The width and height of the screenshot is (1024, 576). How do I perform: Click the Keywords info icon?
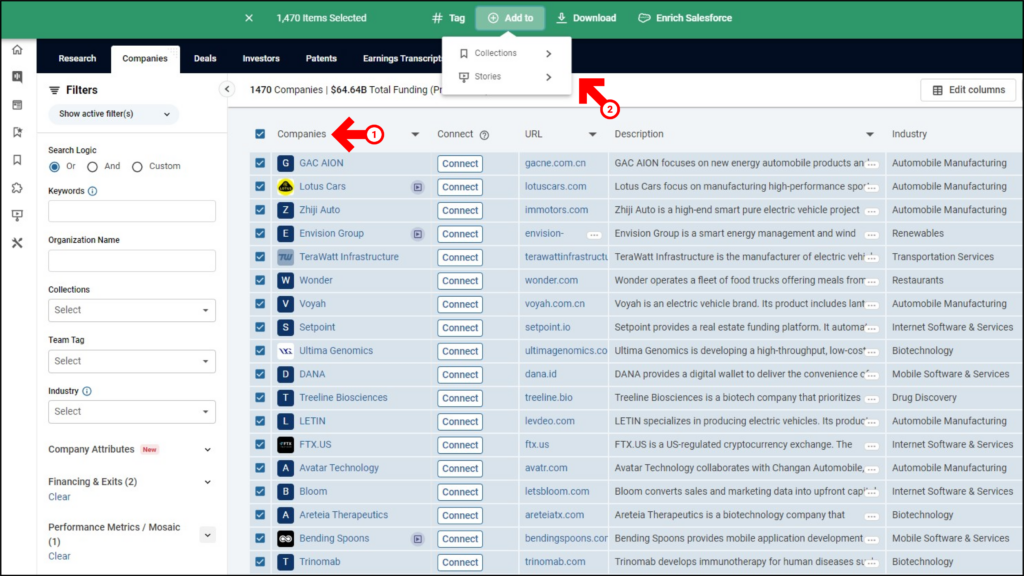coord(93,191)
